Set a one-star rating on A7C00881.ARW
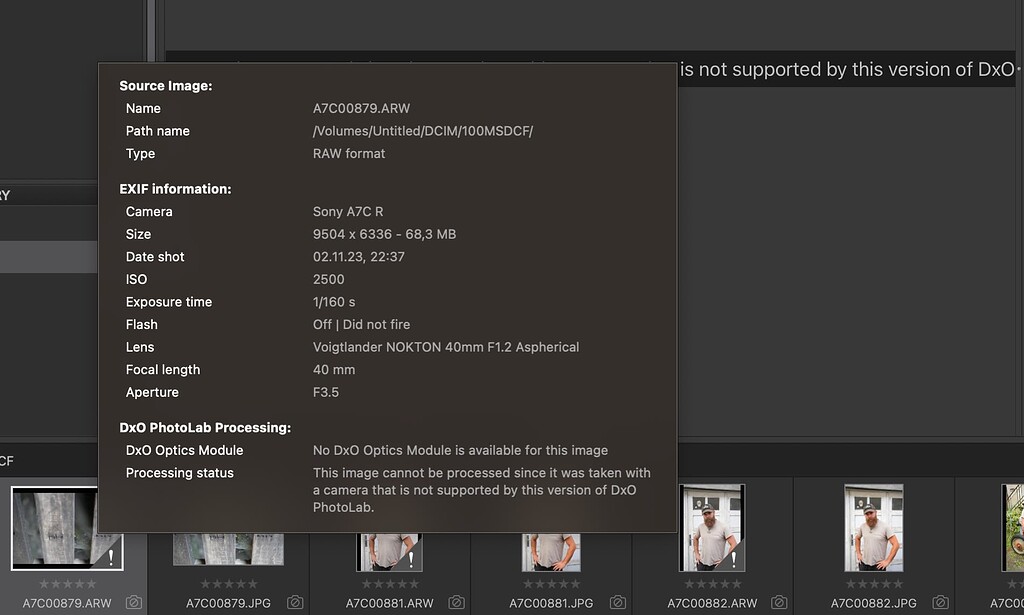1024x615 pixels. [366, 584]
